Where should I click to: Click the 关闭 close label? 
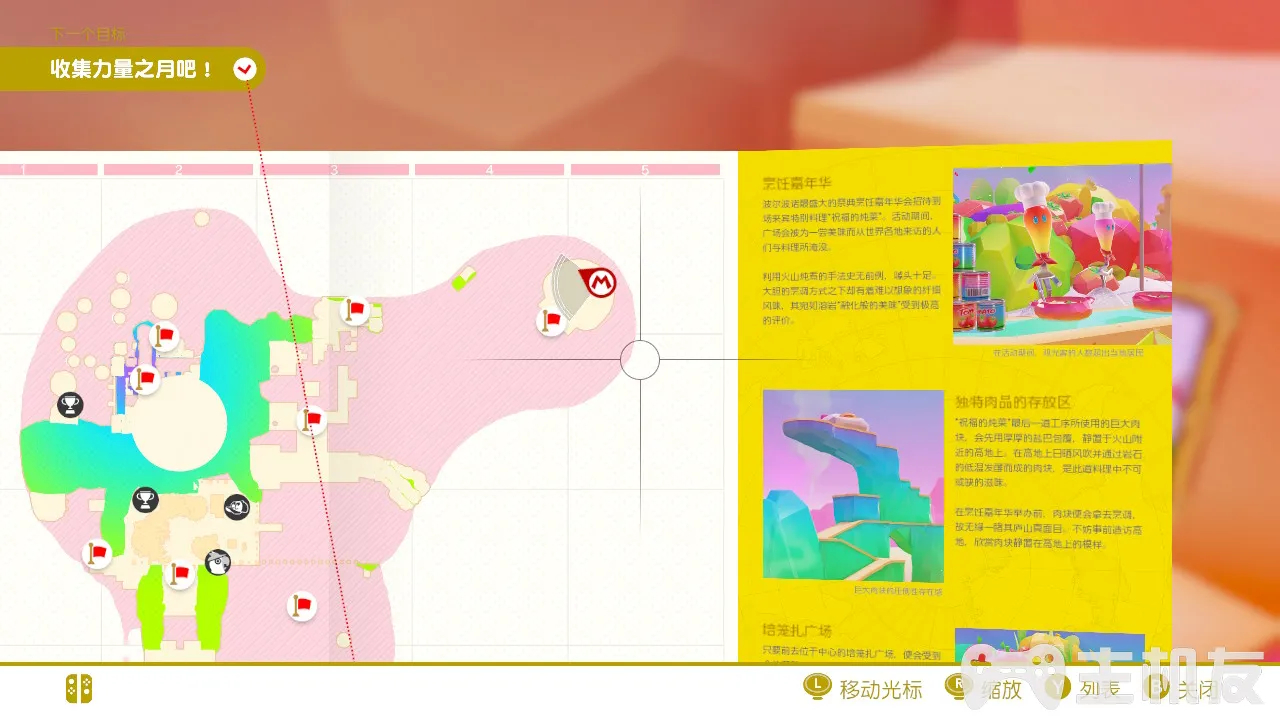click(1198, 689)
